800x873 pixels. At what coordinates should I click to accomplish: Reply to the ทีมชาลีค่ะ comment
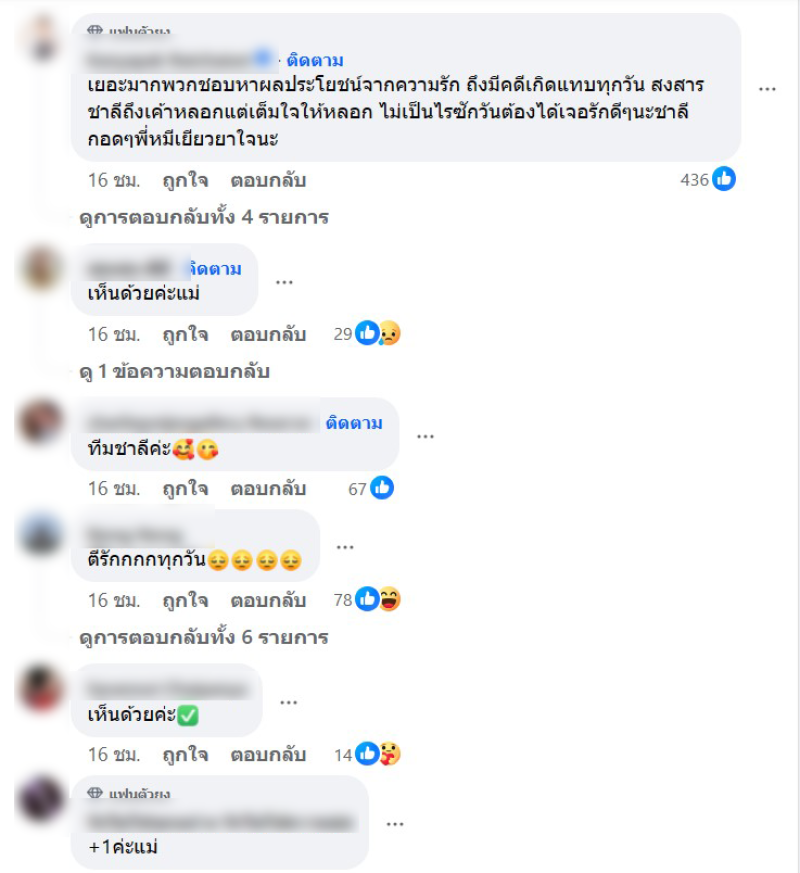pyautogui.click(x=268, y=489)
